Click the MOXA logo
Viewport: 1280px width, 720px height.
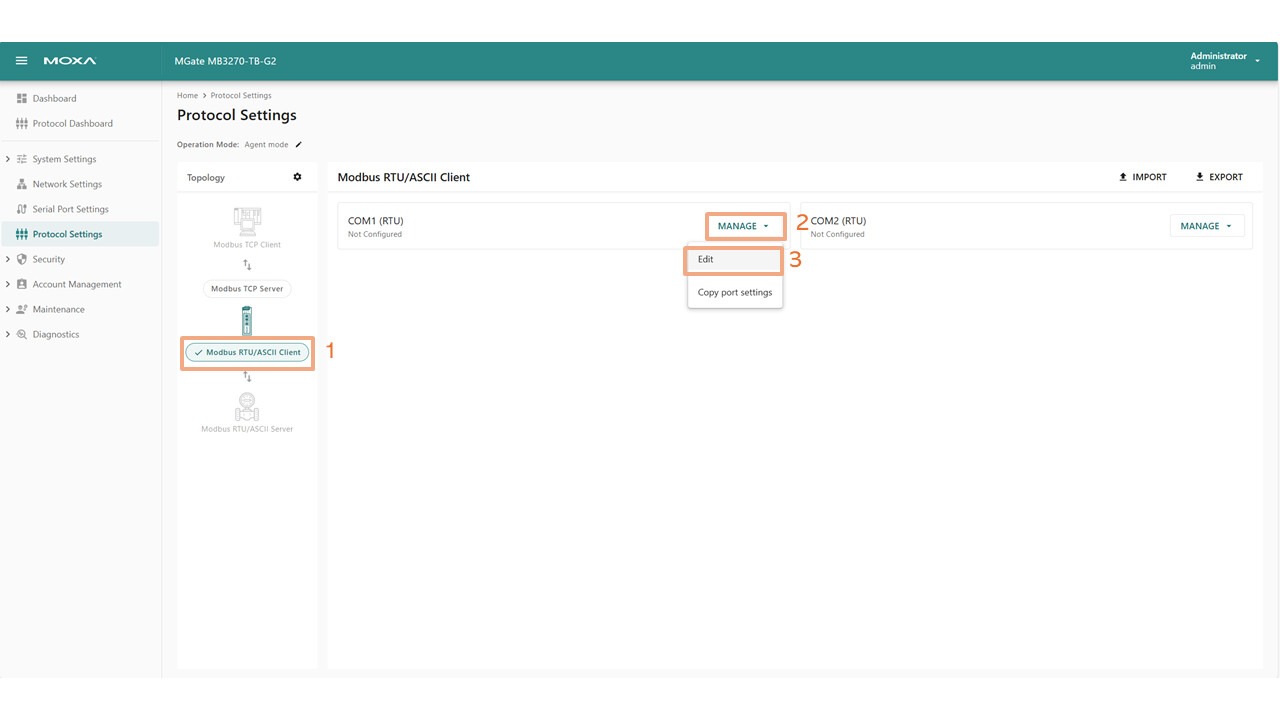pos(70,61)
